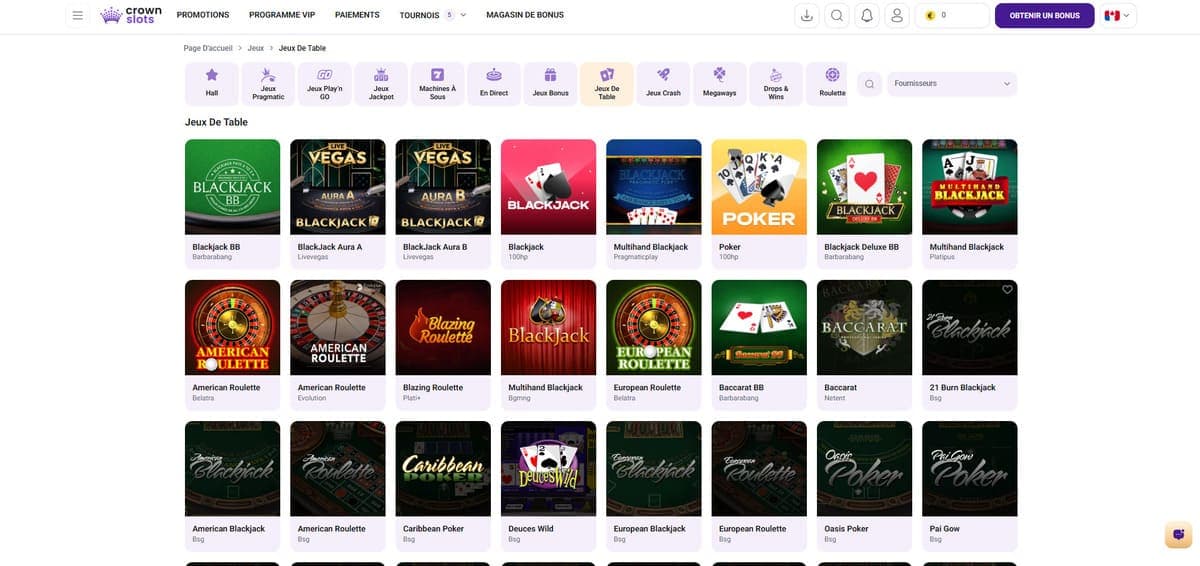Open the Promotions menu
Screen dimensions: 1200x566
pos(203,15)
